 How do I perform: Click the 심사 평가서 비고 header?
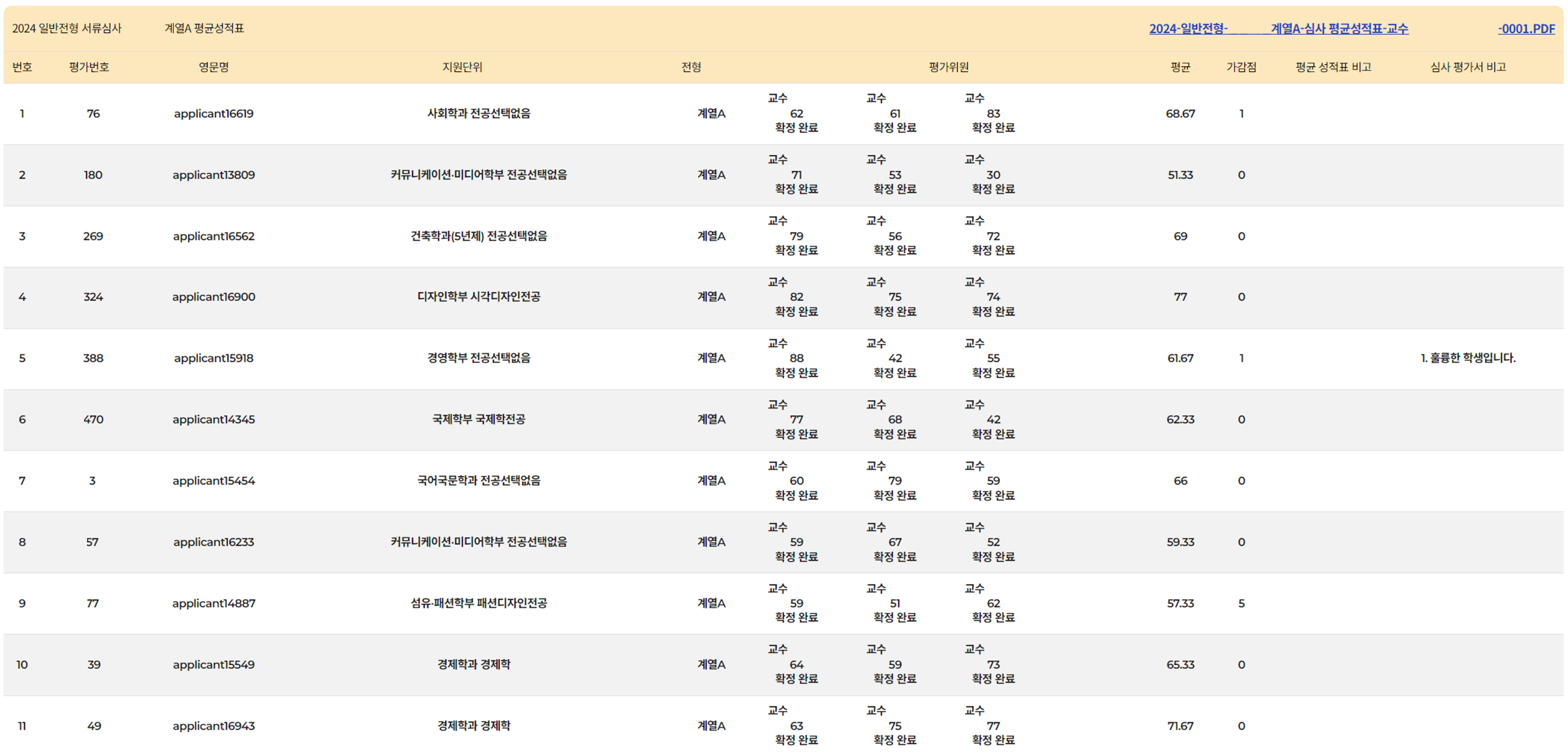tap(1468, 67)
